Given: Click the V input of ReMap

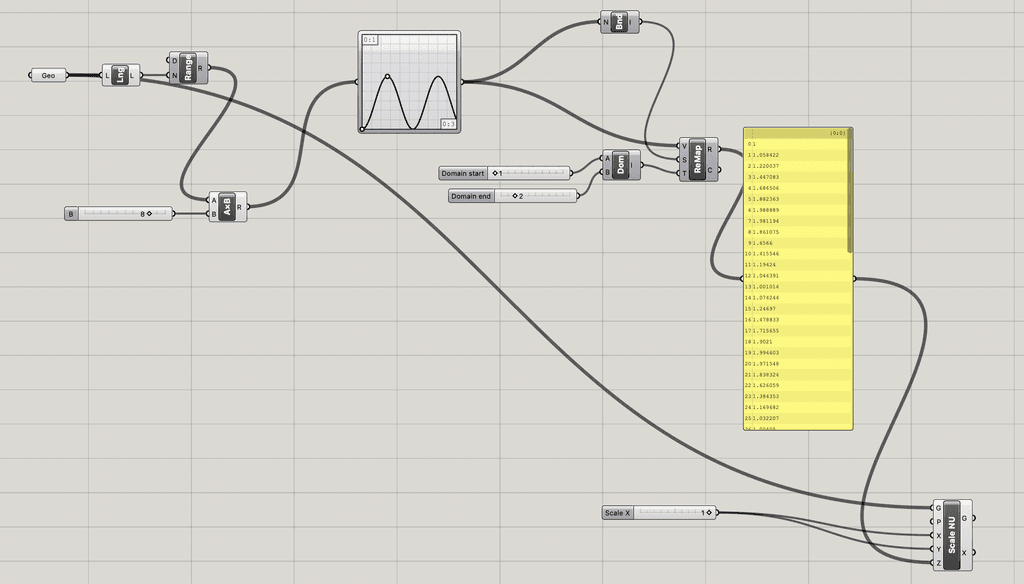Looking at the screenshot, I should click(684, 146).
